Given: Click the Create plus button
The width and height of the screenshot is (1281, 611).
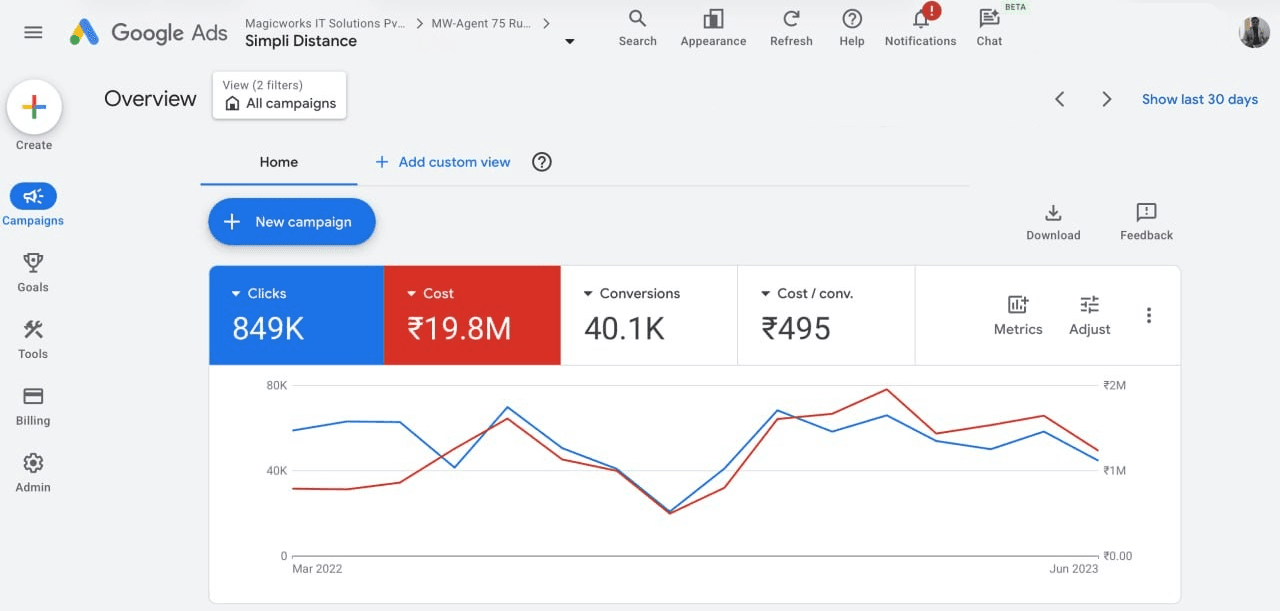Looking at the screenshot, I should [34, 108].
